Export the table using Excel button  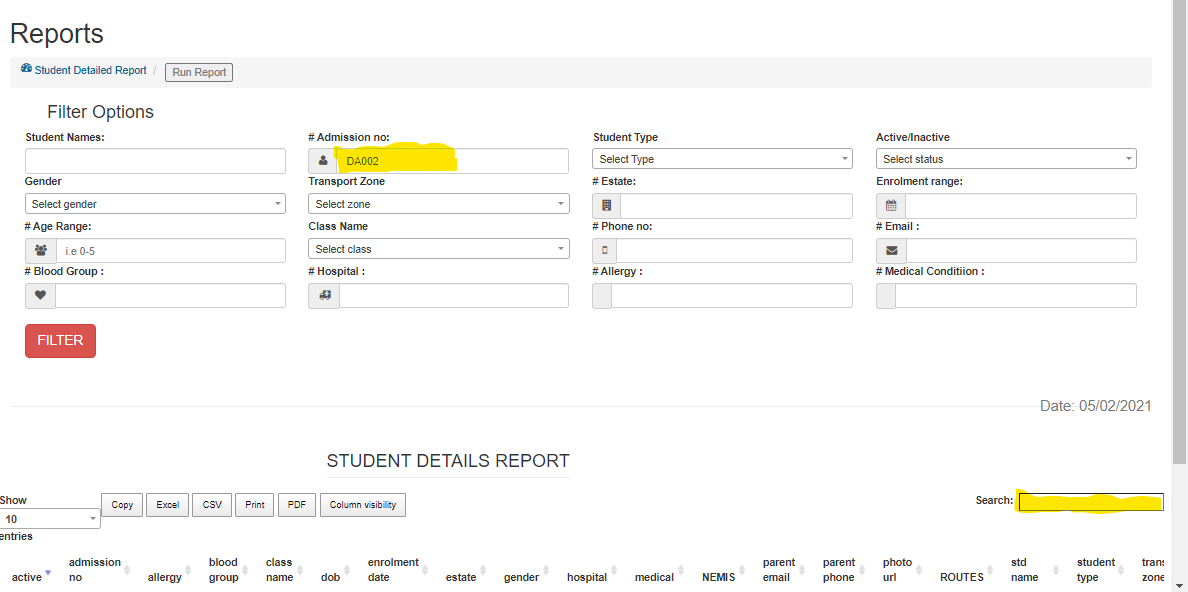(168, 505)
